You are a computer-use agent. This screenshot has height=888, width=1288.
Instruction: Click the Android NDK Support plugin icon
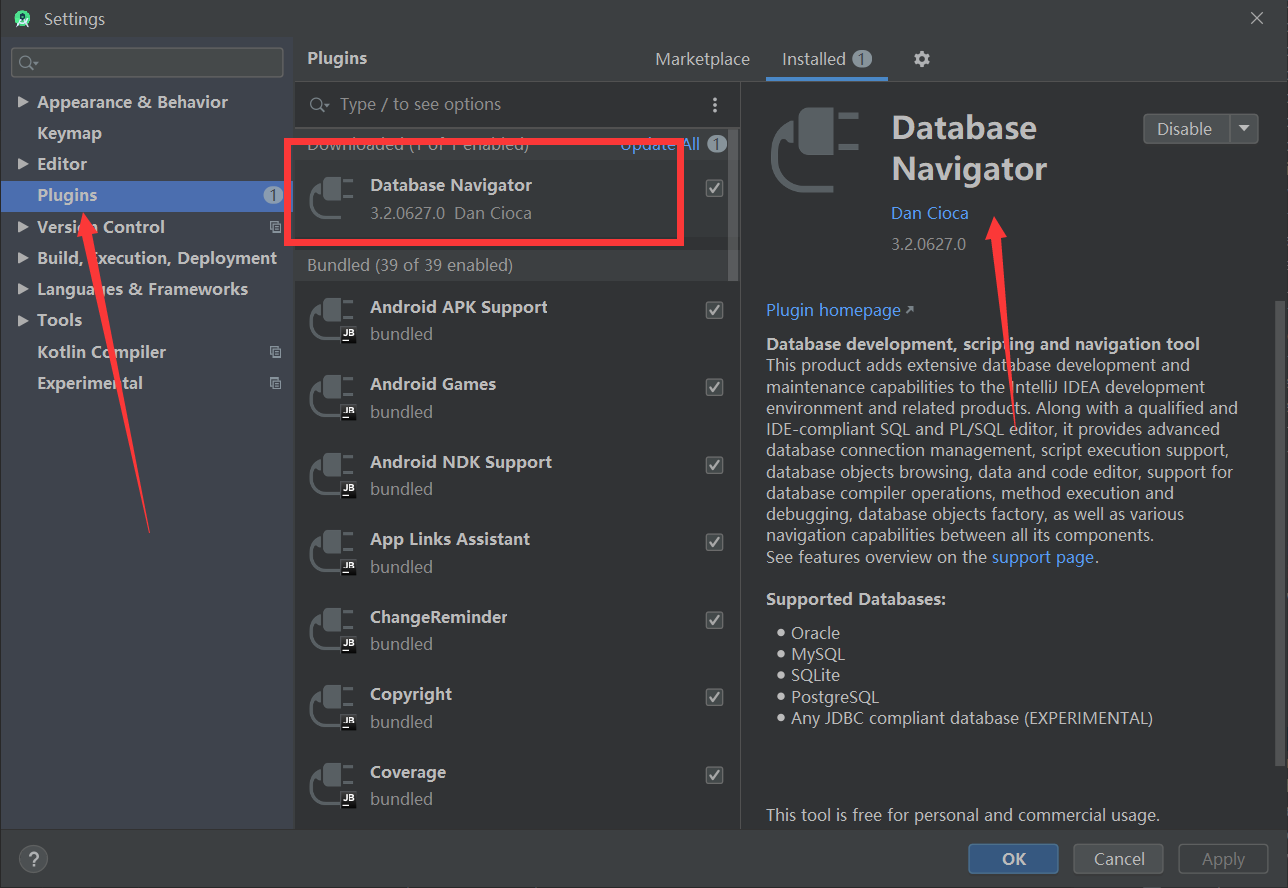[x=333, y=476]
